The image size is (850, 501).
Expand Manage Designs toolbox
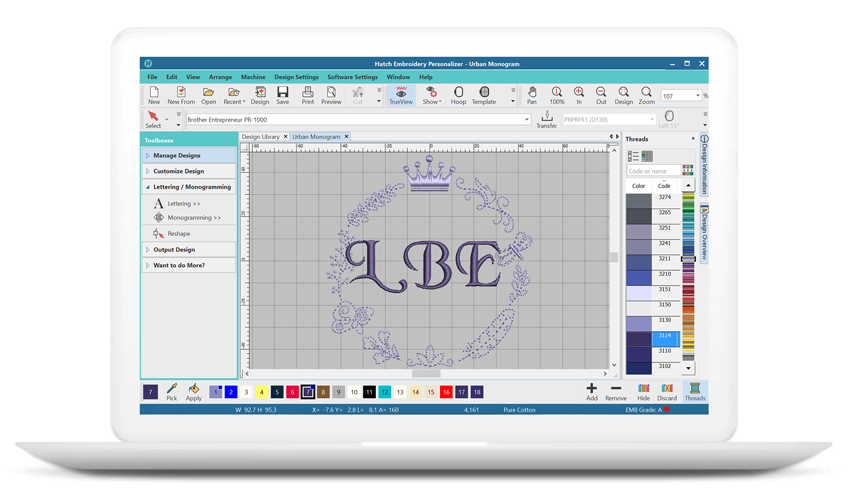tap(189, 155)
